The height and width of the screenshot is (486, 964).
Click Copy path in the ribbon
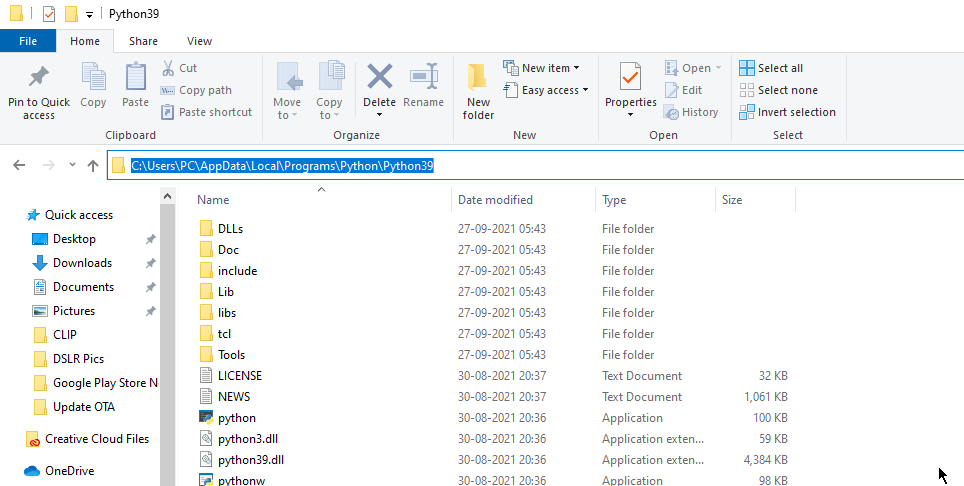[x=196, y=90]
